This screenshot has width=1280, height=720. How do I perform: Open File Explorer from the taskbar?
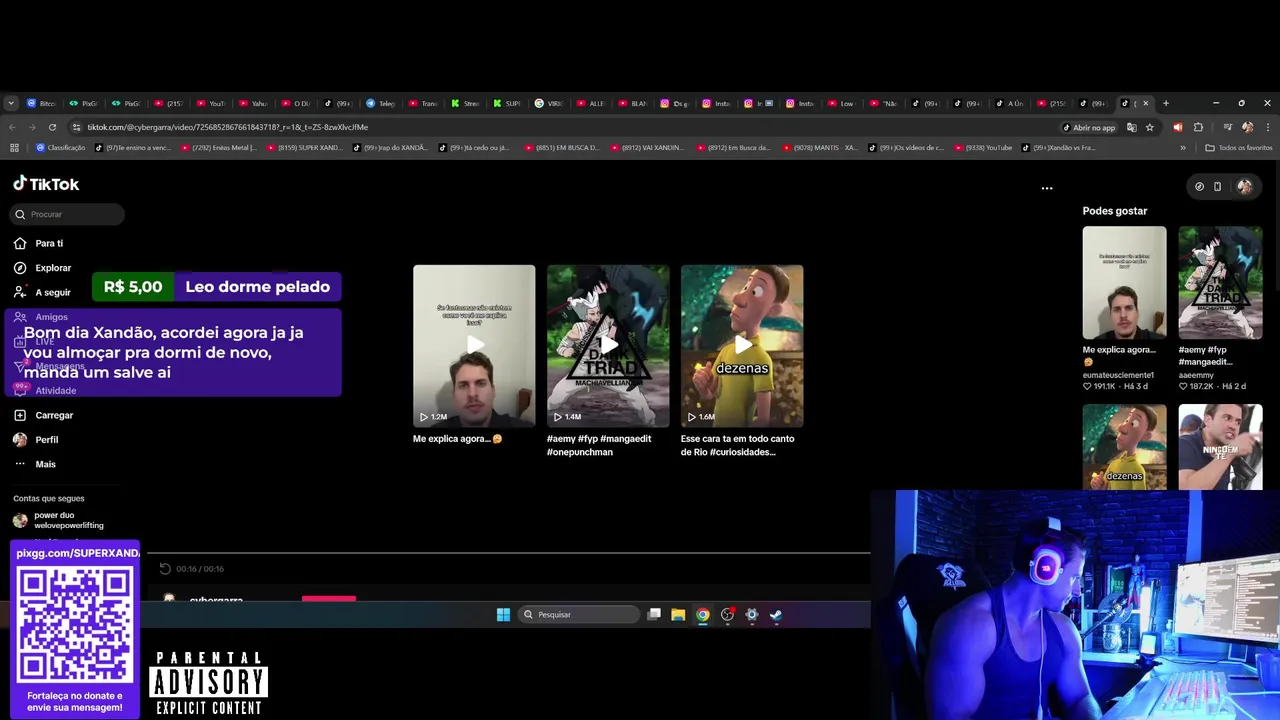tap(678, 615)
